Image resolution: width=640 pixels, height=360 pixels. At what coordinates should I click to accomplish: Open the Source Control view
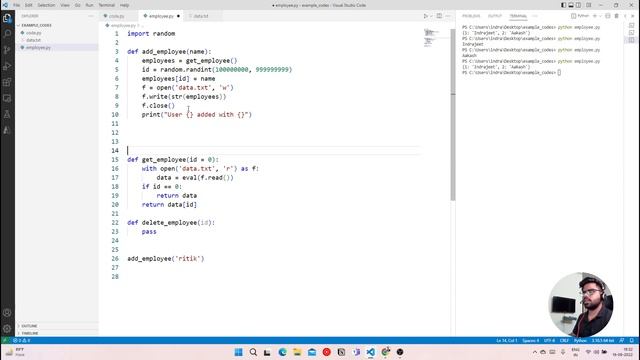click(7, 50)
